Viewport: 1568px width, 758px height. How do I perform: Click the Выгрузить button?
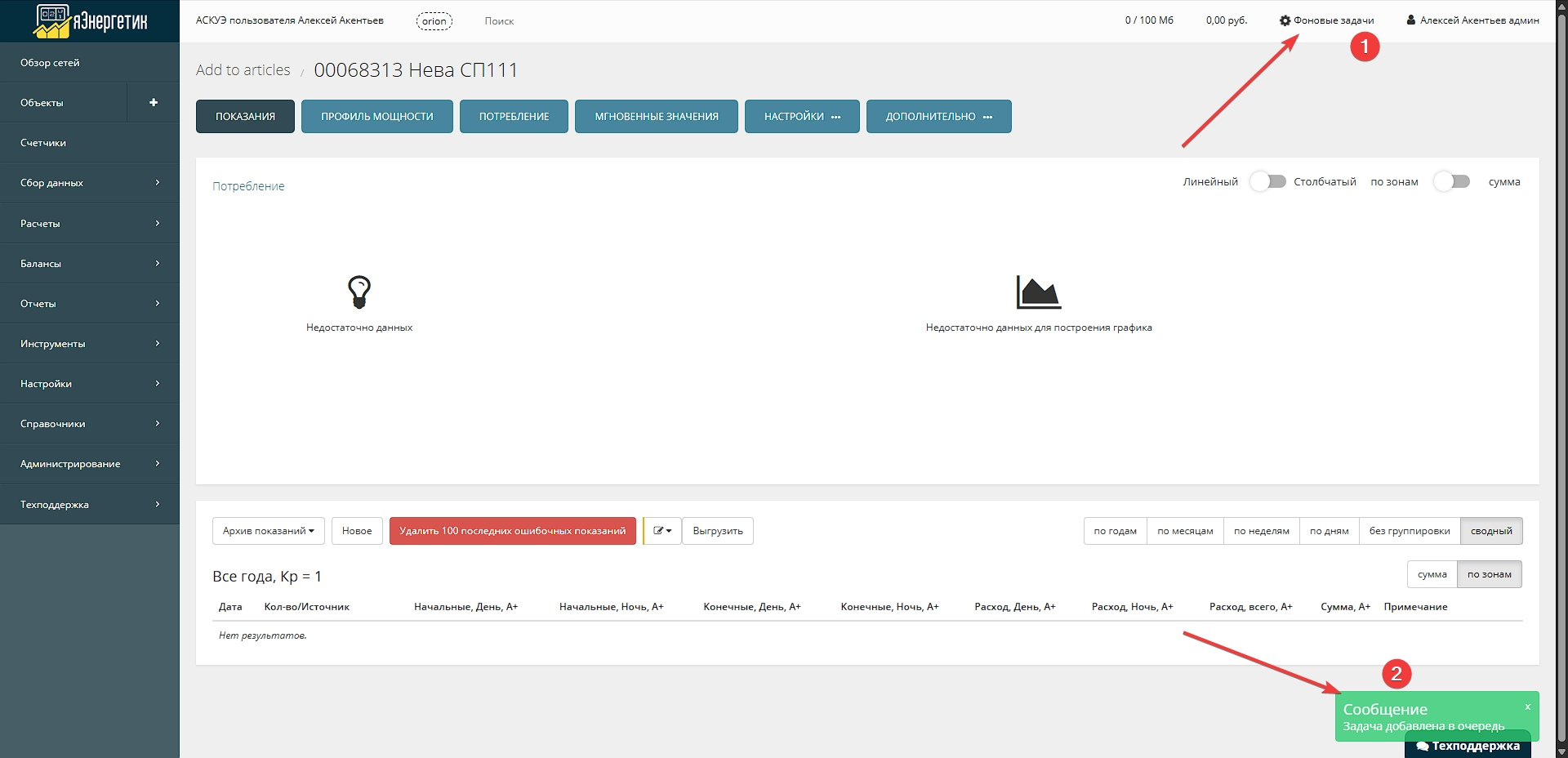(717, 531)
